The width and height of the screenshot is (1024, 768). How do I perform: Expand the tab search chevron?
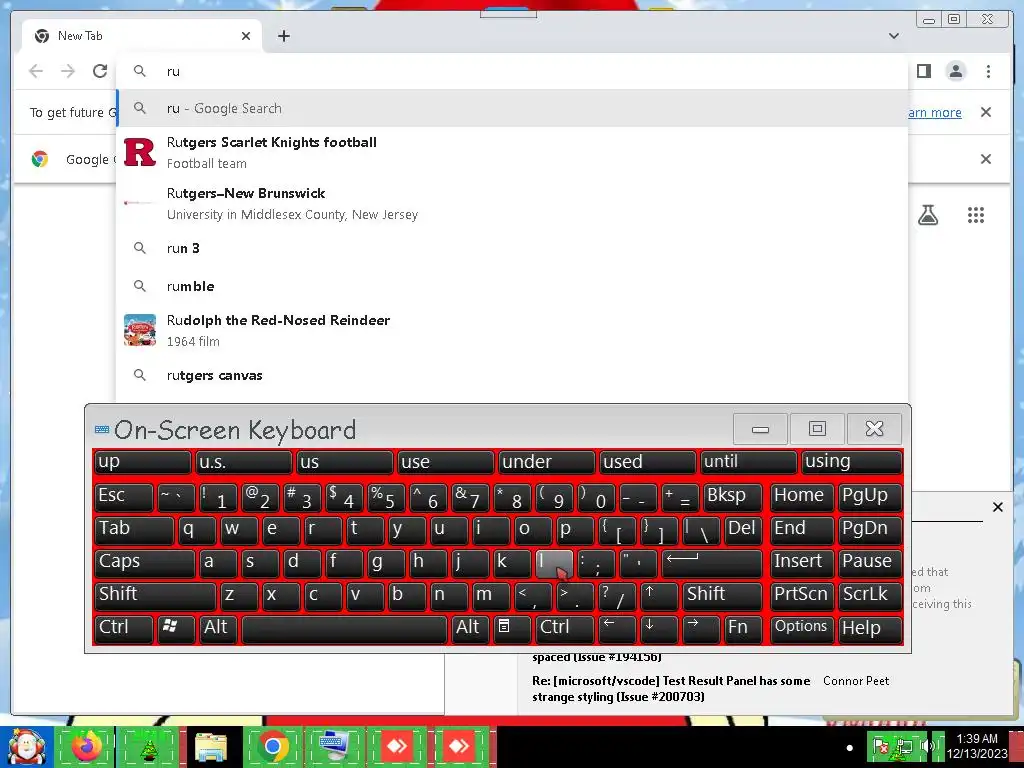[893, 36]
